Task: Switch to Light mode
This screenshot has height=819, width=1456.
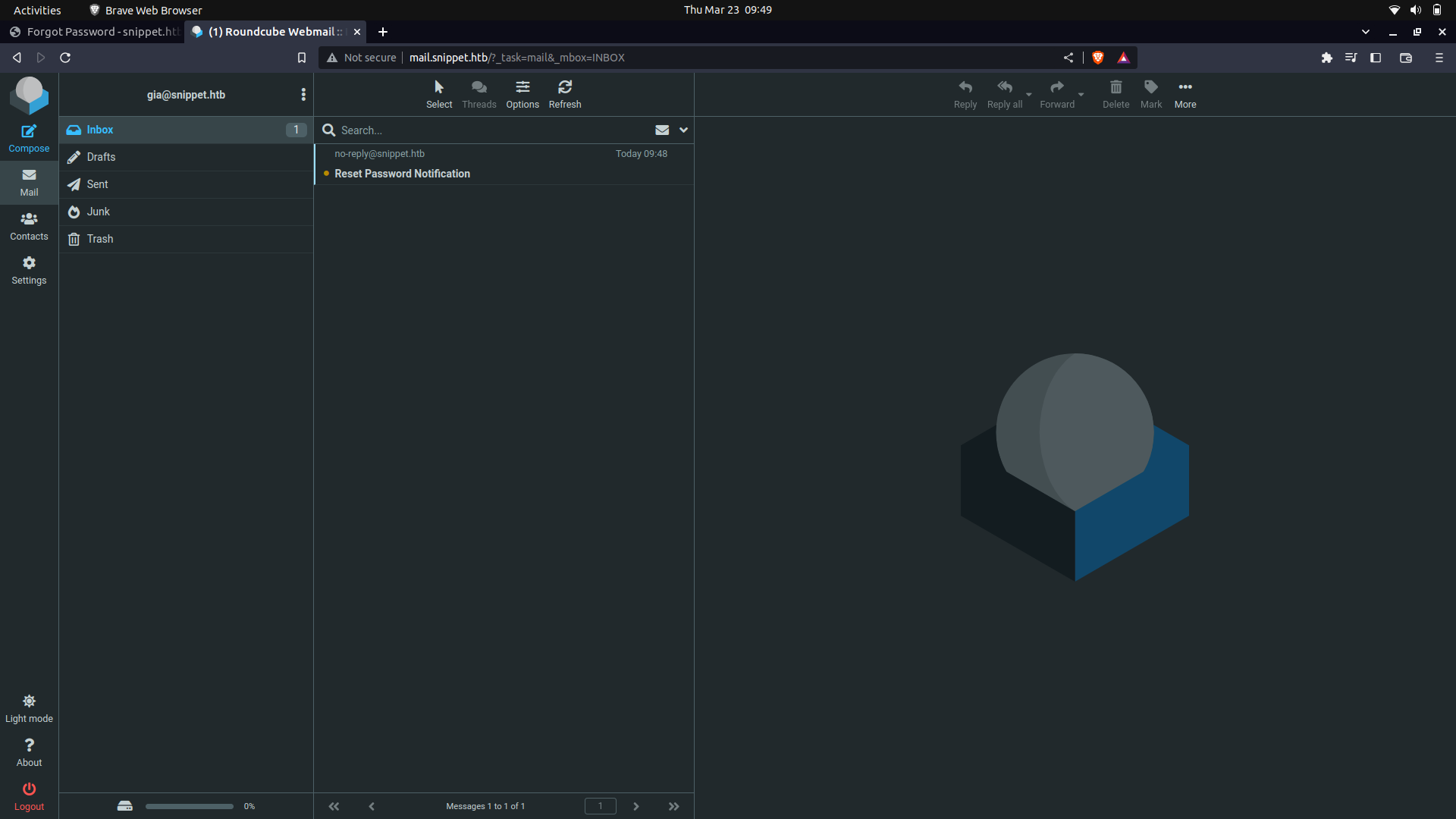Action: click(29, 707)
